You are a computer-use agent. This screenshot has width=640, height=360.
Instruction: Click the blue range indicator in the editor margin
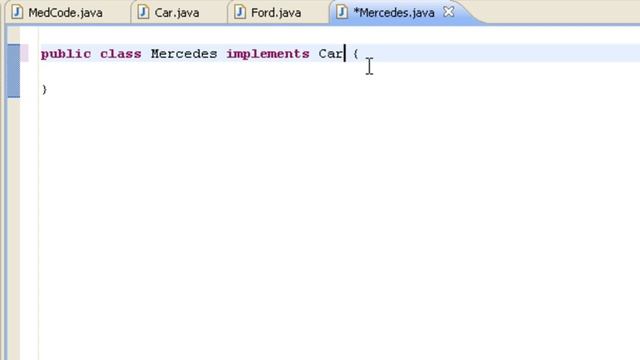14,71
